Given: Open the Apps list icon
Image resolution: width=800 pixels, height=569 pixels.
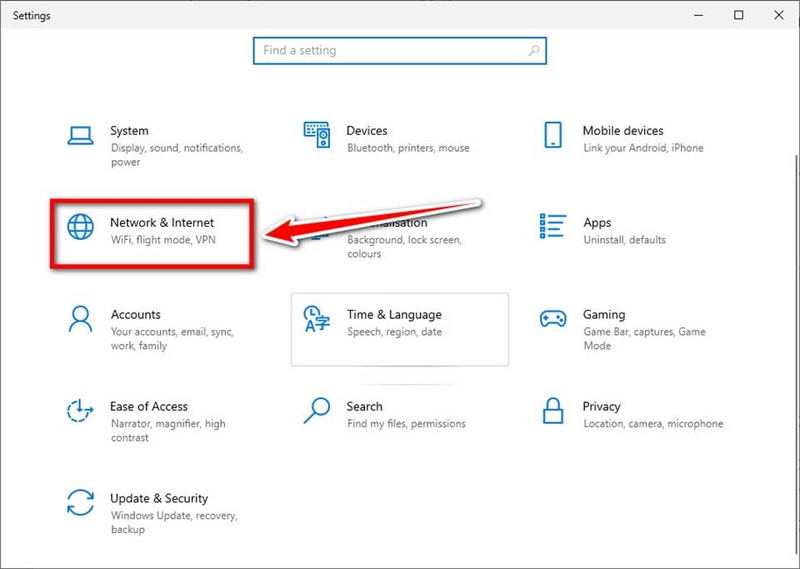Looking at the screenshot, I should (x=553, y=226).
